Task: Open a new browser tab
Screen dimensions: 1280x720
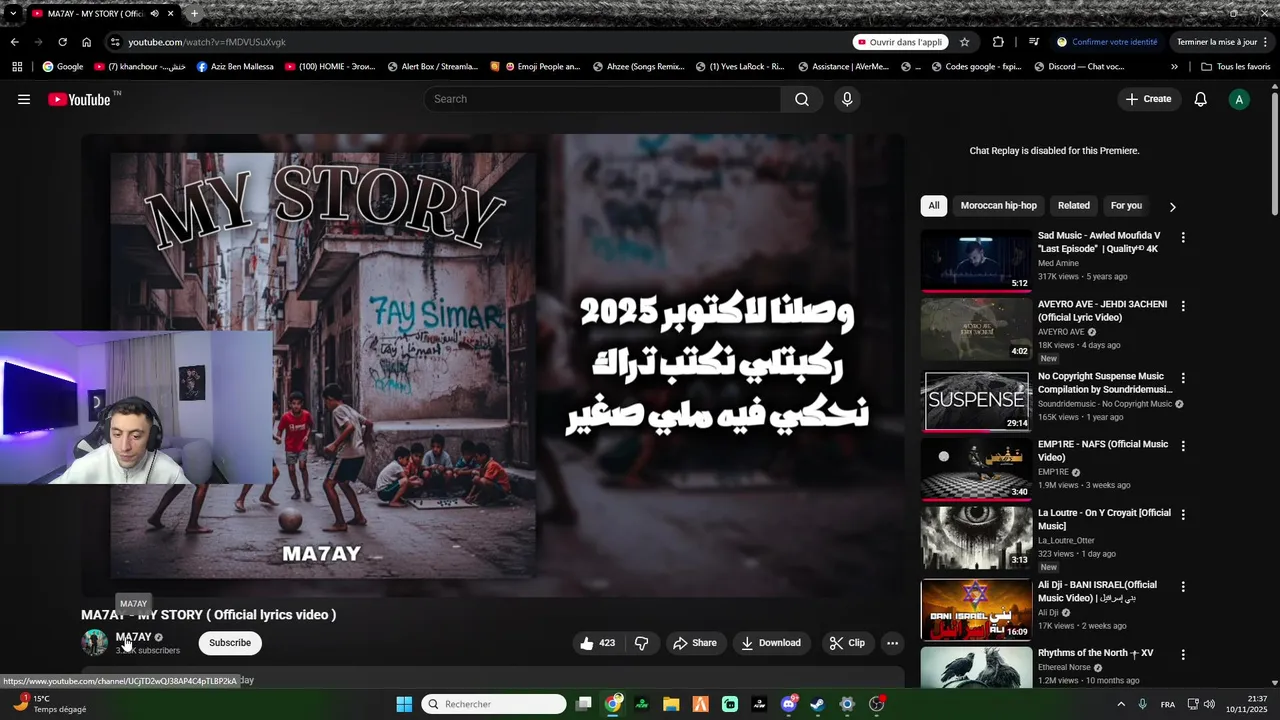Action: point(194,14)
